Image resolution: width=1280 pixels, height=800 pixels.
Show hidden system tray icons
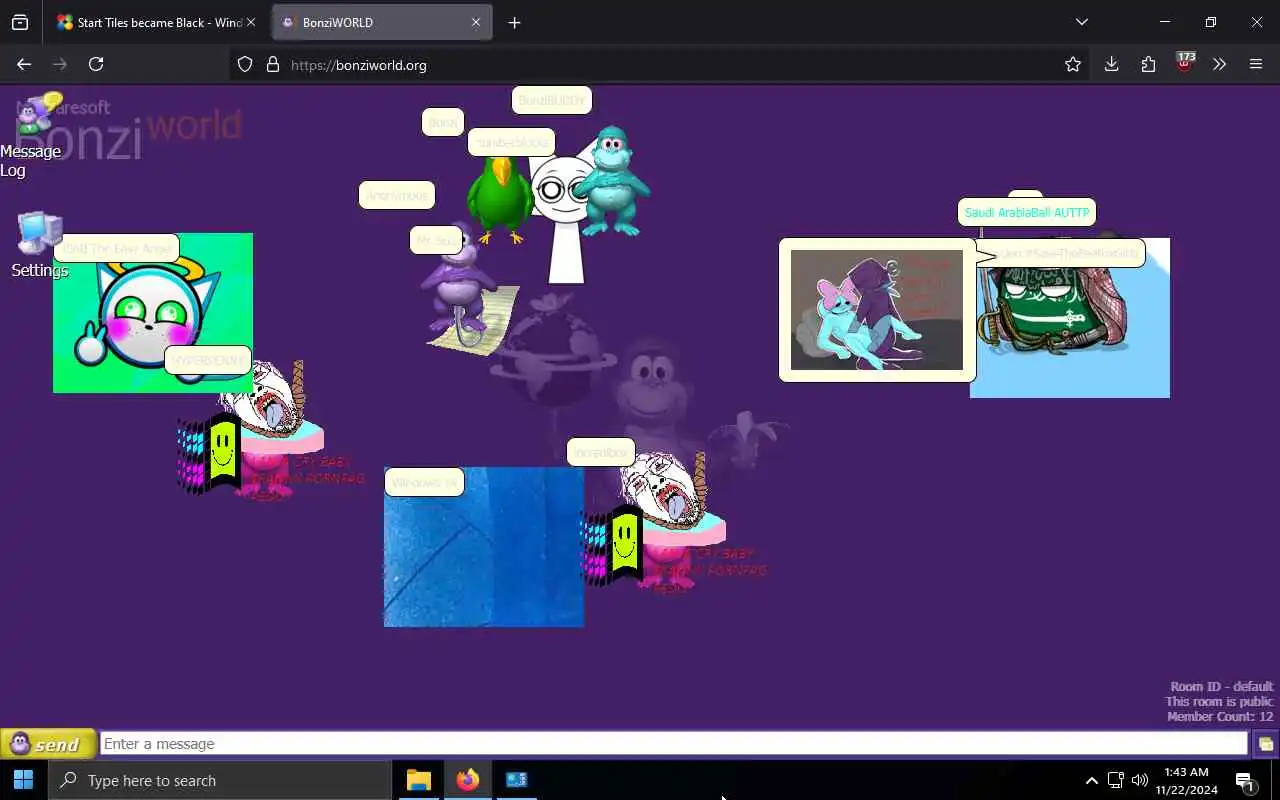pos(1092,781)
